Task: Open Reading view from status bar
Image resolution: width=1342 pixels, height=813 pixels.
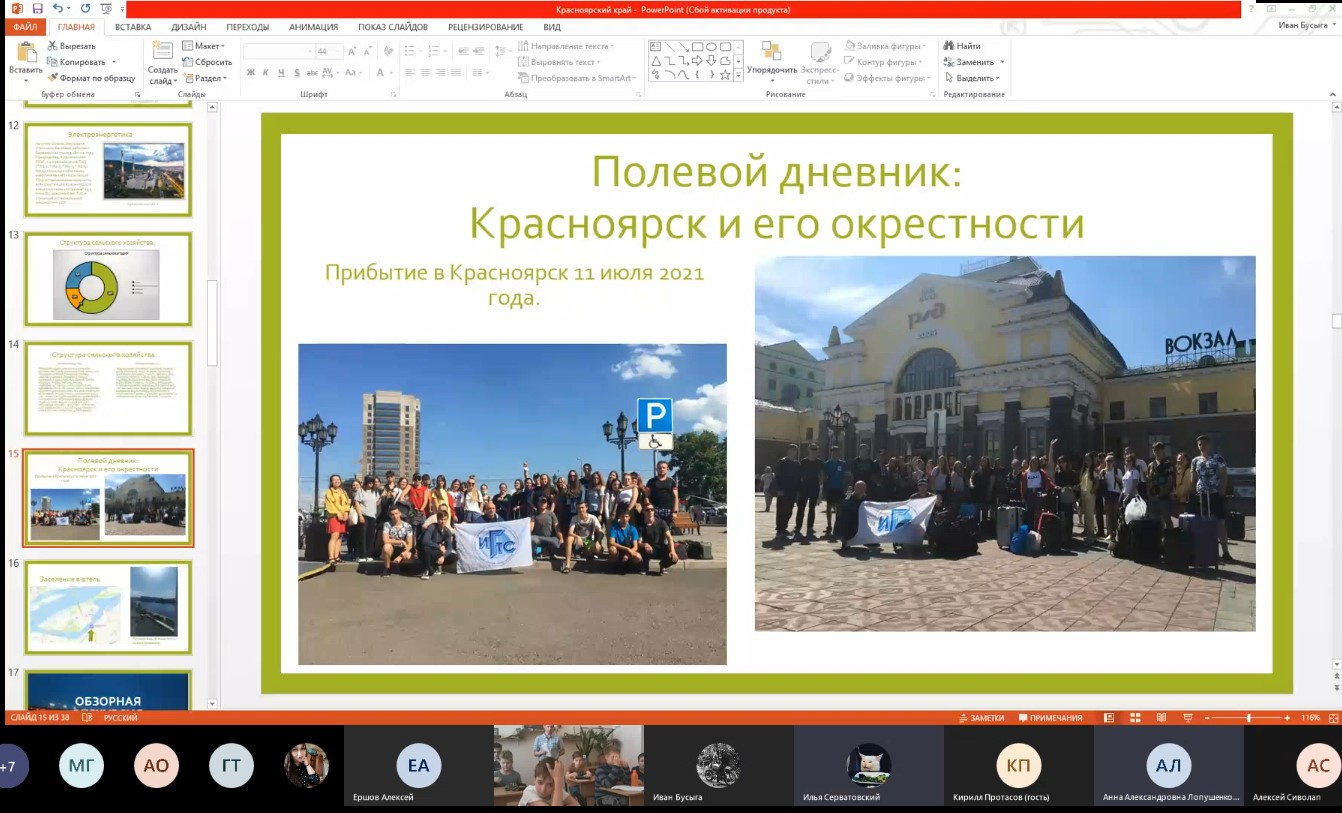Action: [1162, 718]
